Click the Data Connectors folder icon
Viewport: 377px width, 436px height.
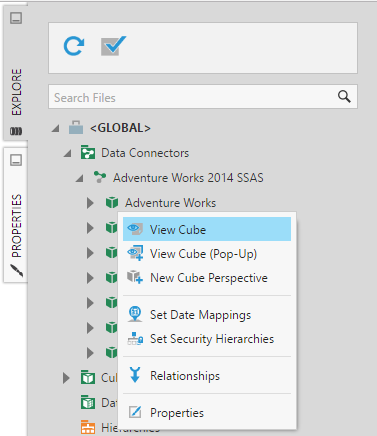click(88, 152)
